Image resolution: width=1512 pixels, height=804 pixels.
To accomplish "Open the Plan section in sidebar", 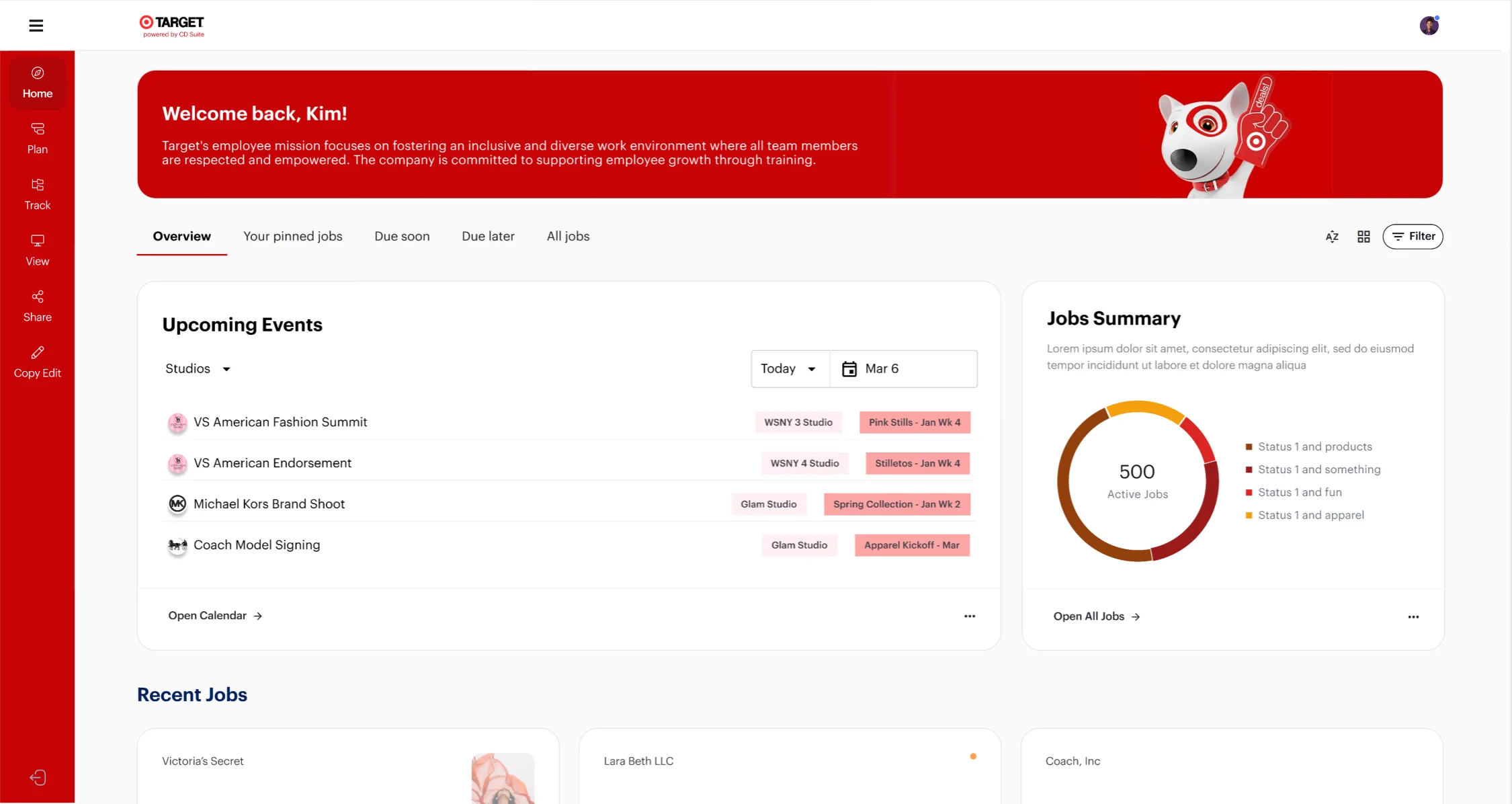I will [x=38, y=138].
